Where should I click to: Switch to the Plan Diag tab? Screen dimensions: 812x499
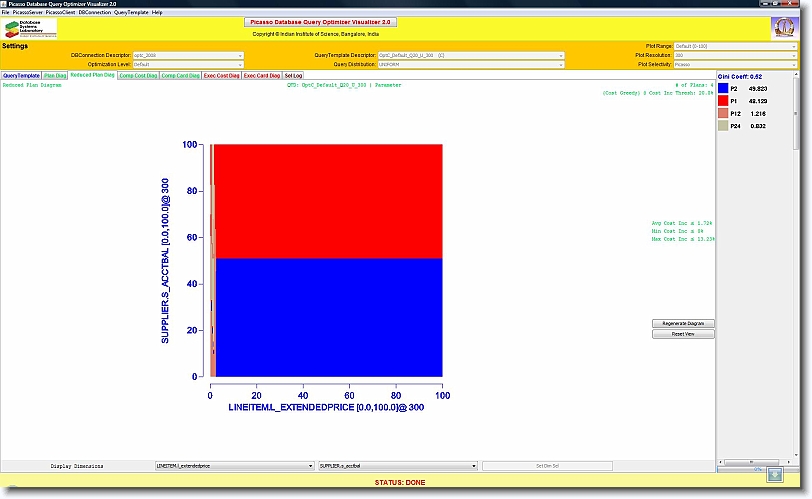(x=55, y=75)
